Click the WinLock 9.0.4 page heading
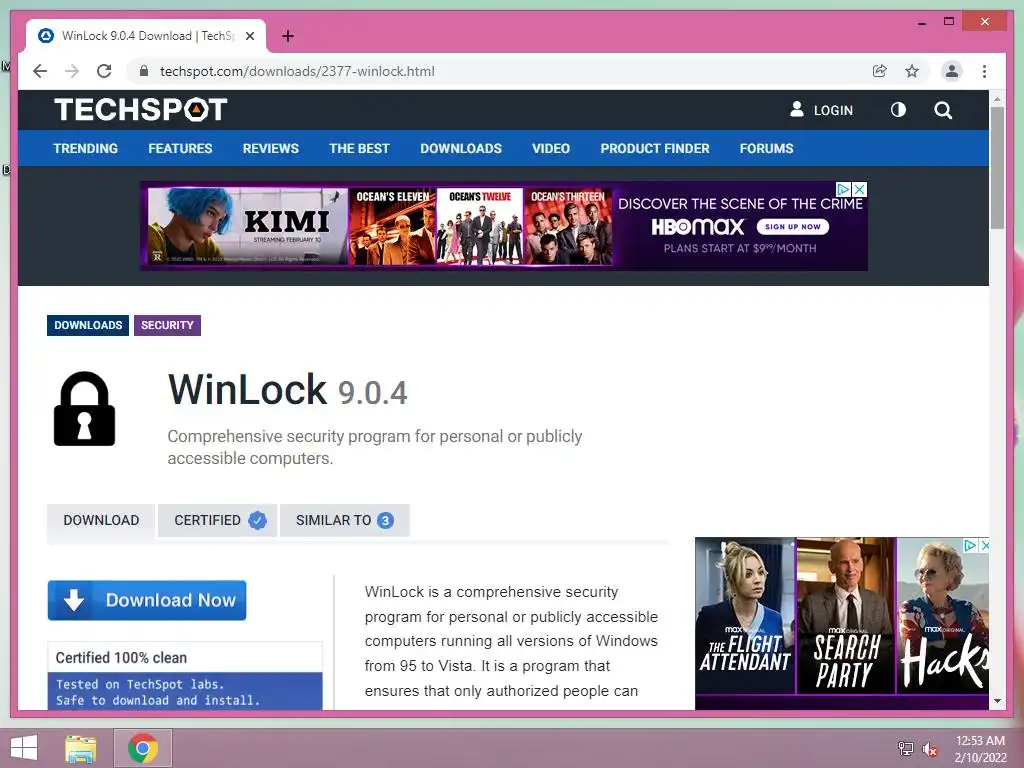 (287, 390)
